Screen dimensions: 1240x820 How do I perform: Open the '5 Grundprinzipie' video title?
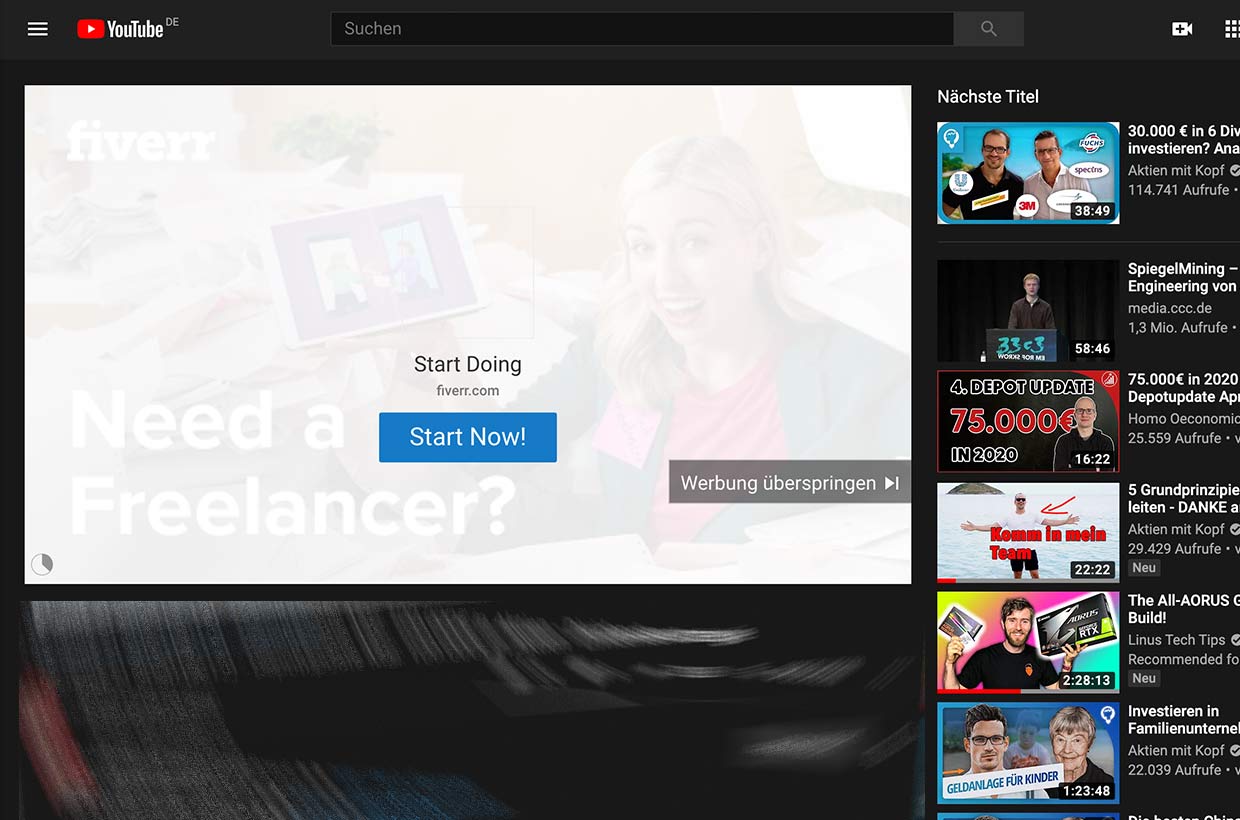[x=1184, y=499]
